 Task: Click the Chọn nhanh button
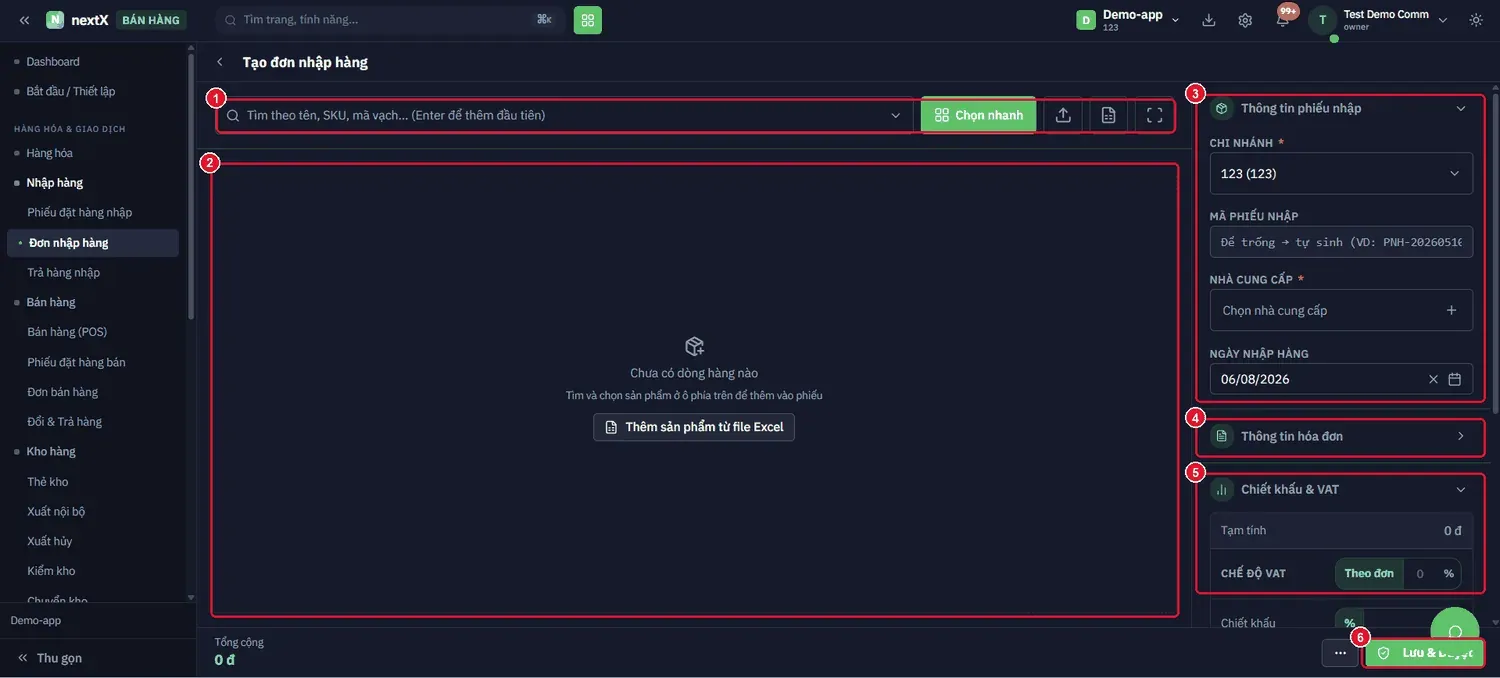click(x=979, y=115)
